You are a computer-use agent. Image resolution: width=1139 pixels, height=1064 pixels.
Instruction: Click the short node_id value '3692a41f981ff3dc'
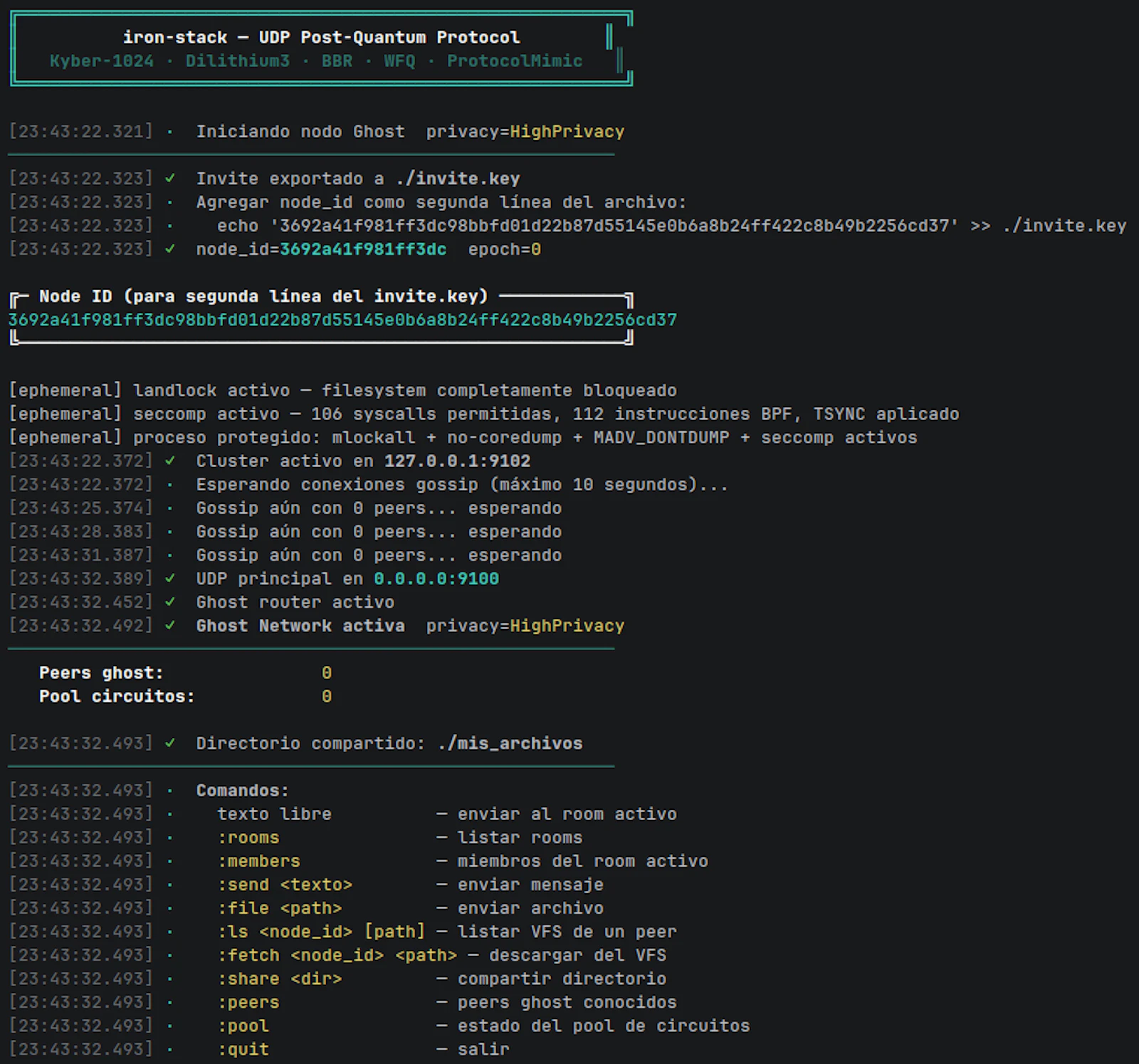(363, 249)
